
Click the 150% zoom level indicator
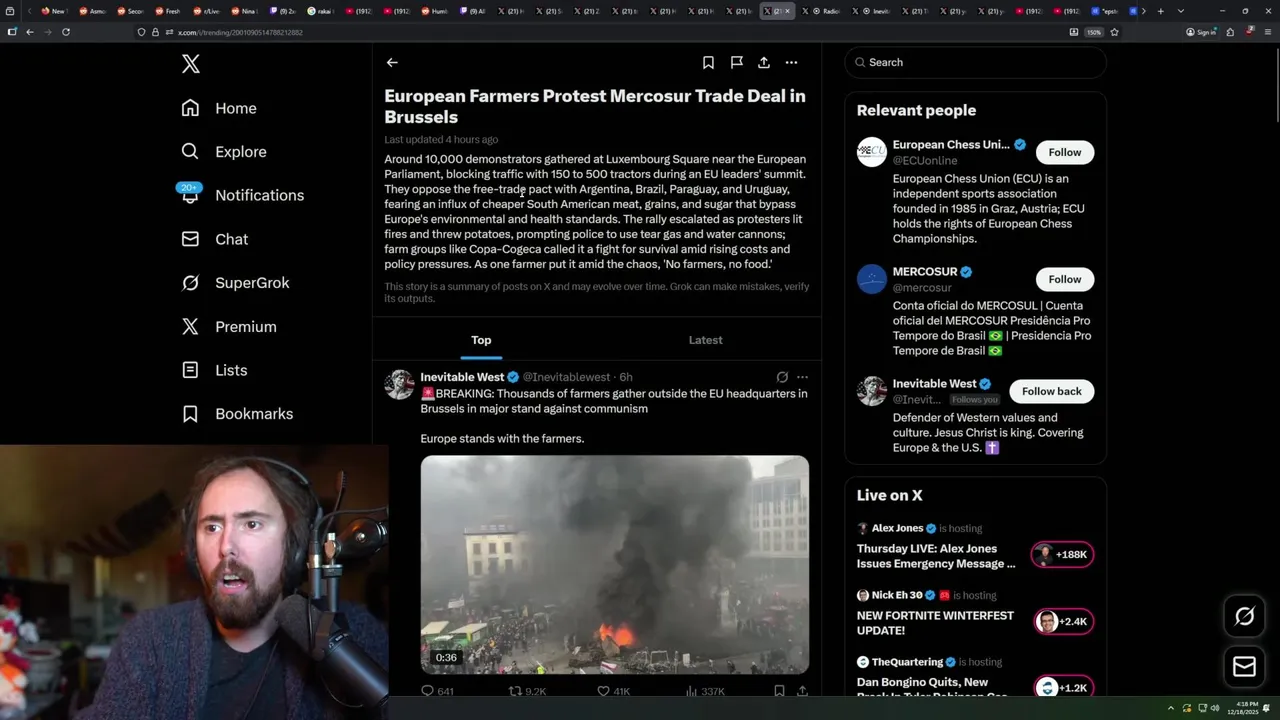tap(1094, 32)
